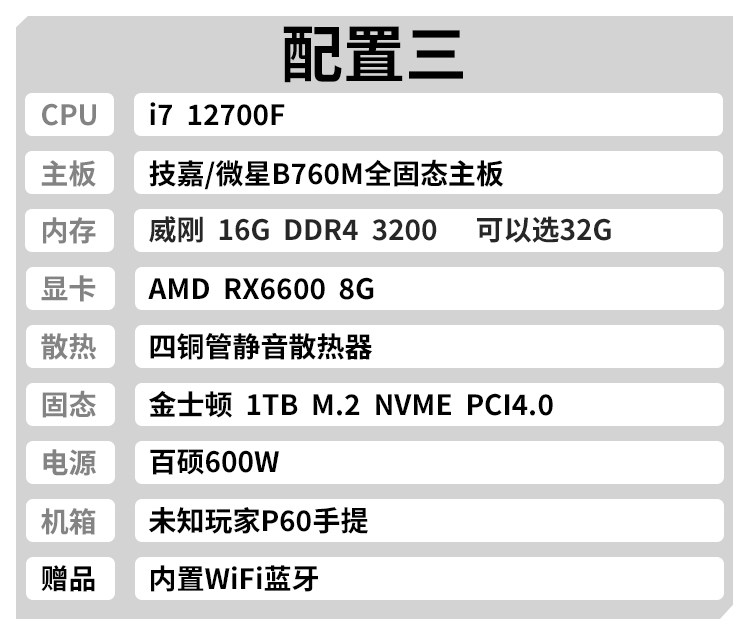Click the 可以选32G option text

tap(543, 231)
